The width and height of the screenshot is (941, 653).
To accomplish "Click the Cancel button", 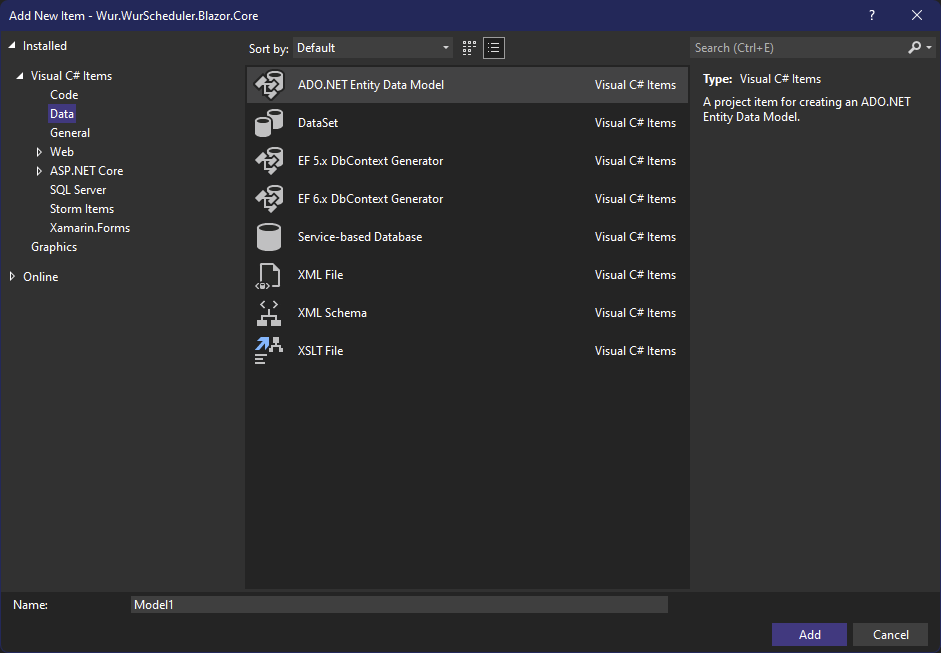I will coord(891,634).
